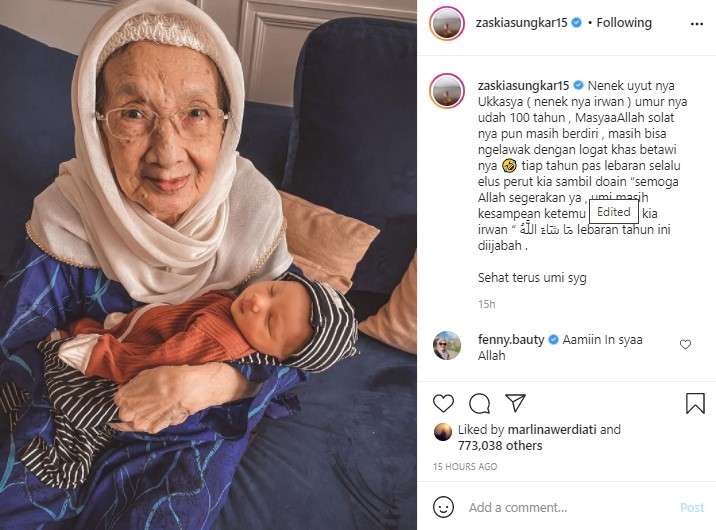716x530 pixels.
Task: Open the zaskiasungkar15 header profile picture
Action: pos(447,23)
